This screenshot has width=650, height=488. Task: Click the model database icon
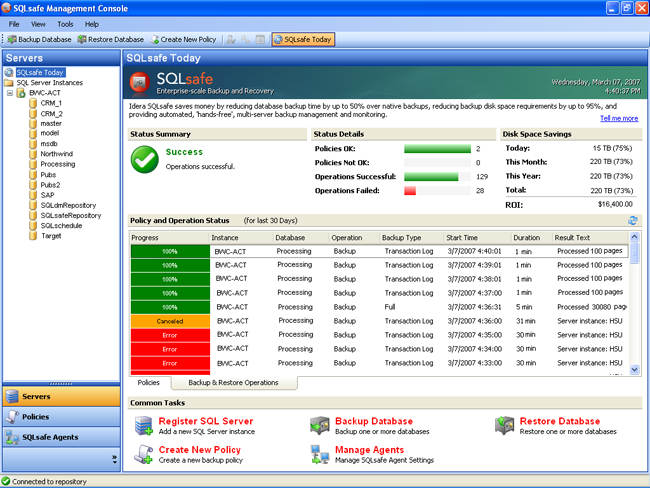pos(33,133)
